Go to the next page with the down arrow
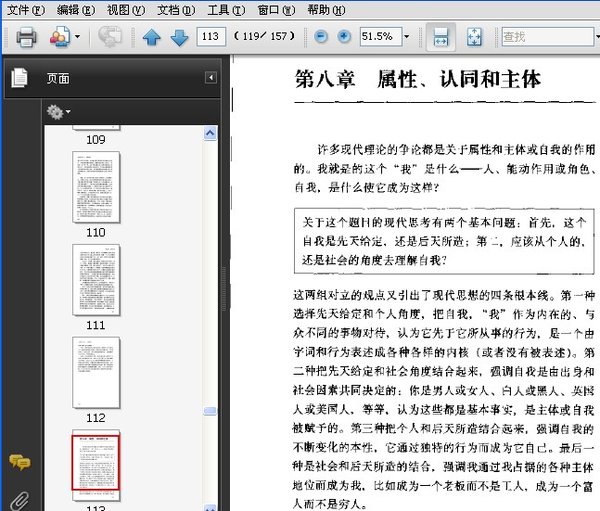 (x=178, y=38)
